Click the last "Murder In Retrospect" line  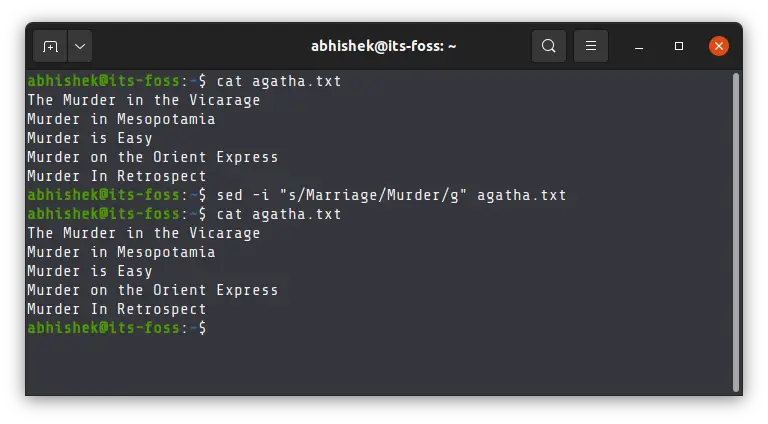pyautogui.click(x=116, y=309)
